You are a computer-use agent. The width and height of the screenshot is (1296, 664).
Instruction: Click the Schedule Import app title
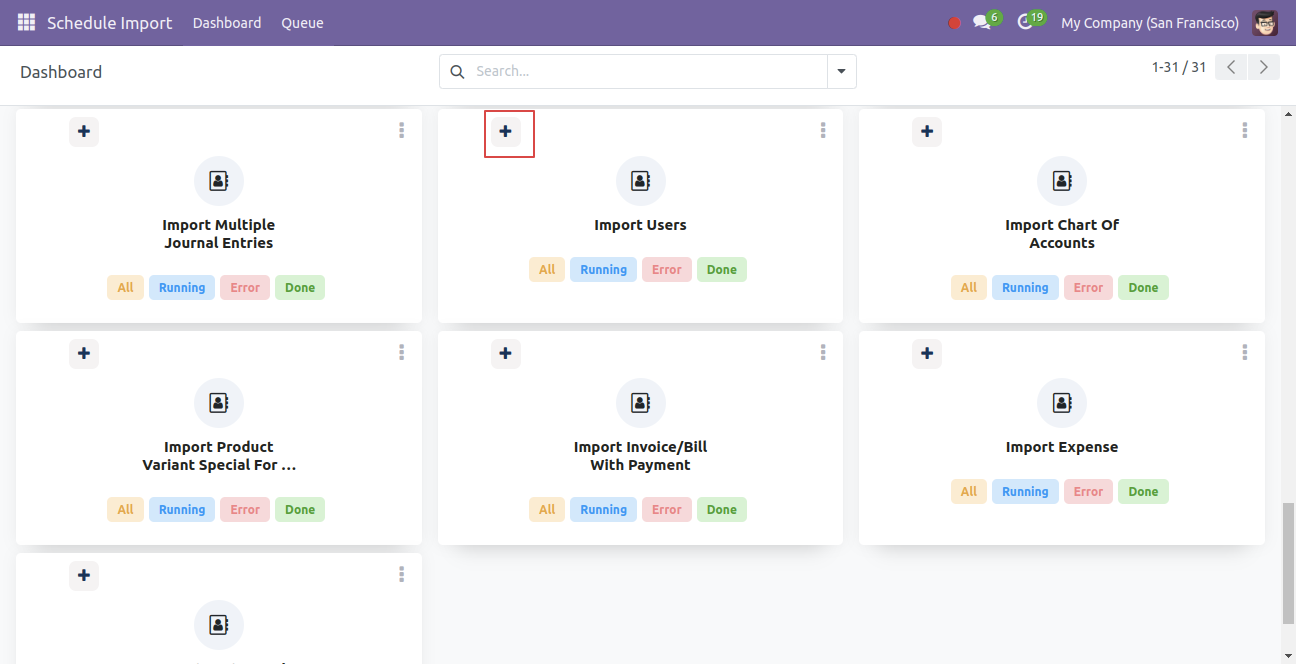pos(110,23)
